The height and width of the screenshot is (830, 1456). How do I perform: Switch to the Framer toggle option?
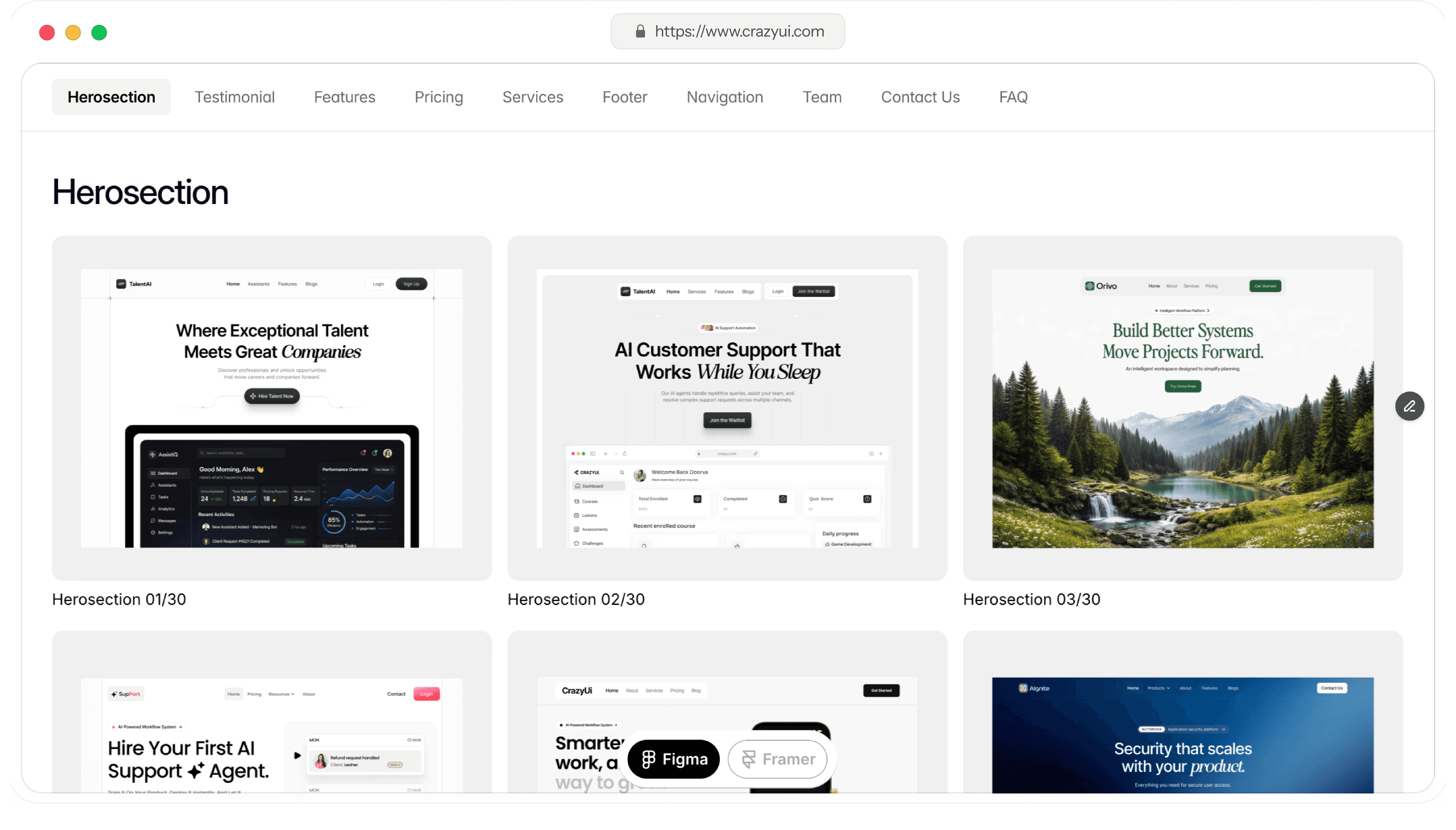(777, 759)
